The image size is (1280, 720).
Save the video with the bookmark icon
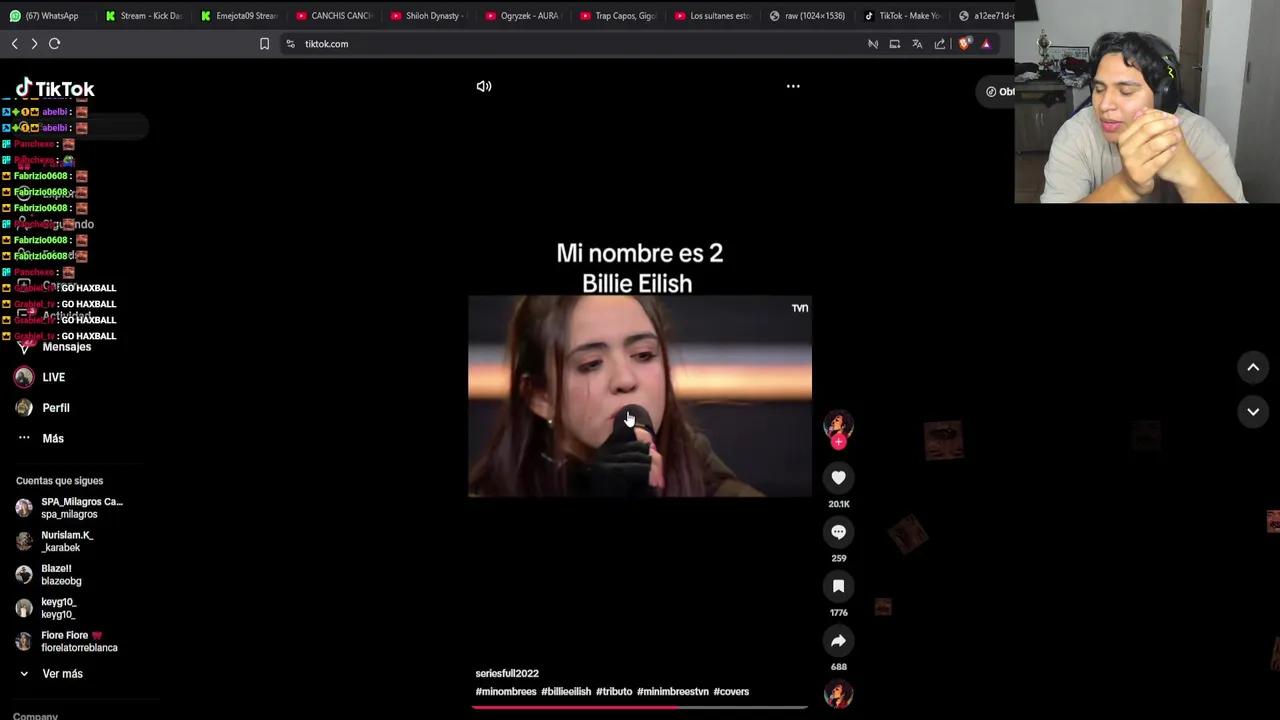pos(838,586)
